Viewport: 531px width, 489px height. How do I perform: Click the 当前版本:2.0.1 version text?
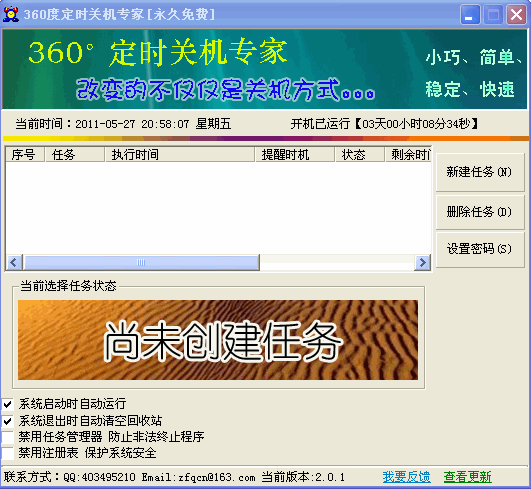(x=303, y=477)
